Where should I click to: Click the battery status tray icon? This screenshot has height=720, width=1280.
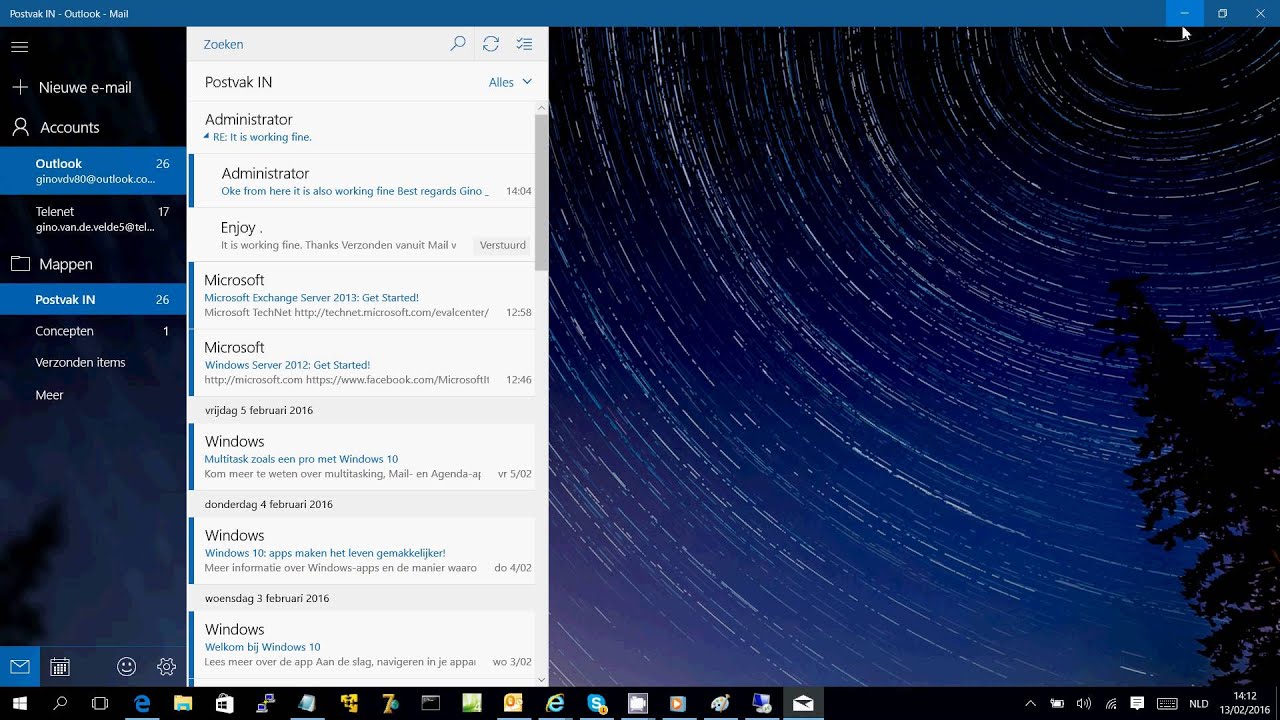pos(1057,703)
